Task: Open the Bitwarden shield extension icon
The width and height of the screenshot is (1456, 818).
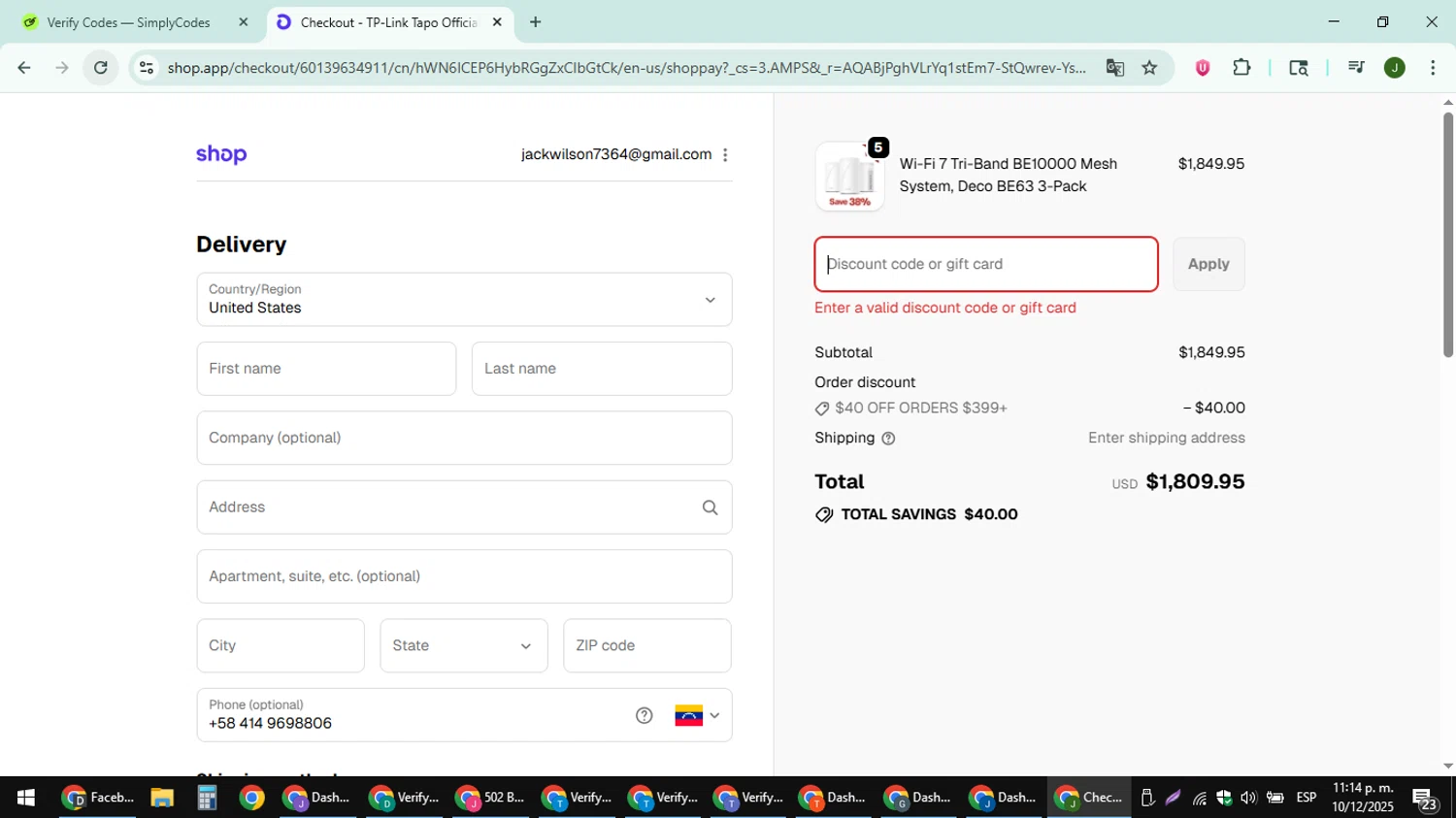Action: [1203, 68]
